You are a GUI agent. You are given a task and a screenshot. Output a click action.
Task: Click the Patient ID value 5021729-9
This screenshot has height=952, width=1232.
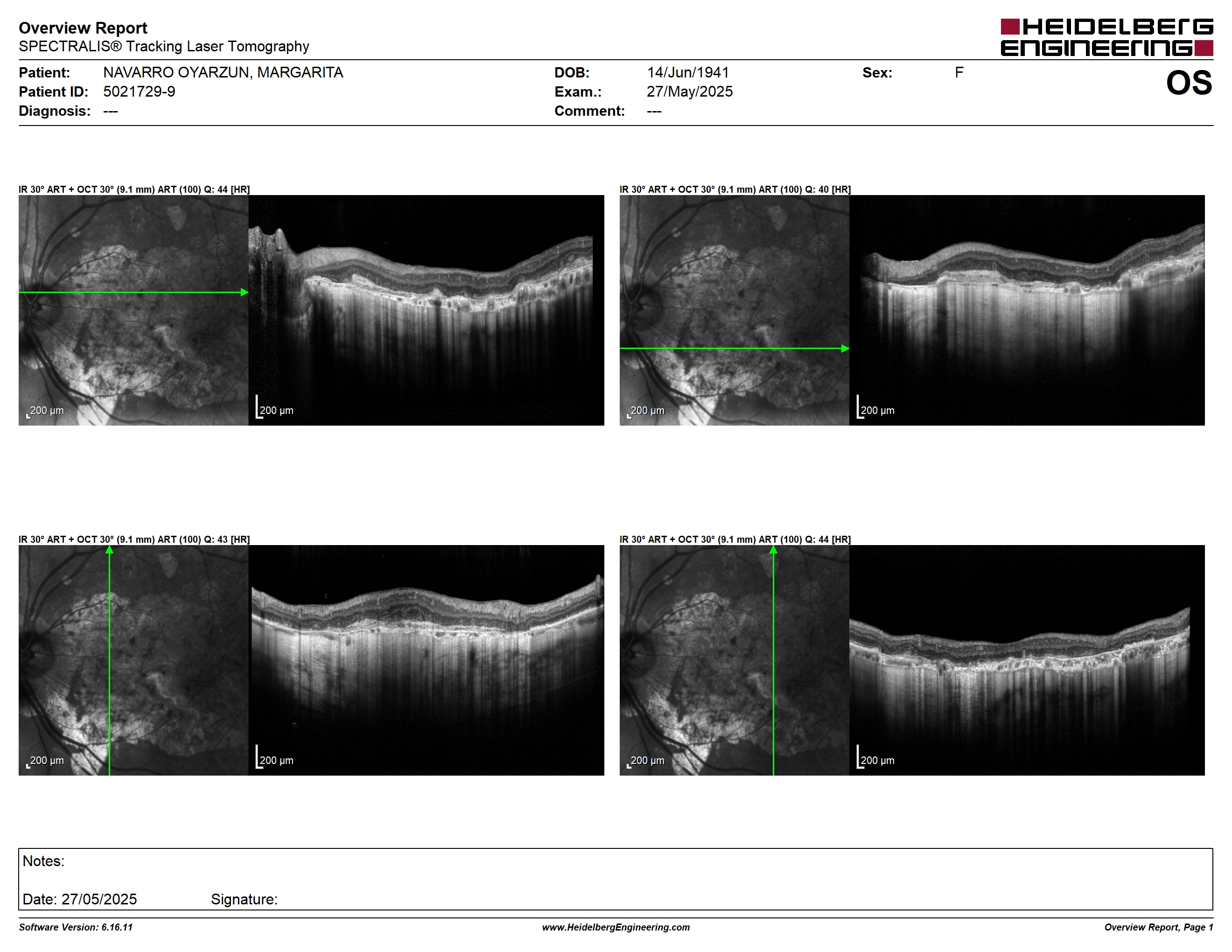coord(139,92)
